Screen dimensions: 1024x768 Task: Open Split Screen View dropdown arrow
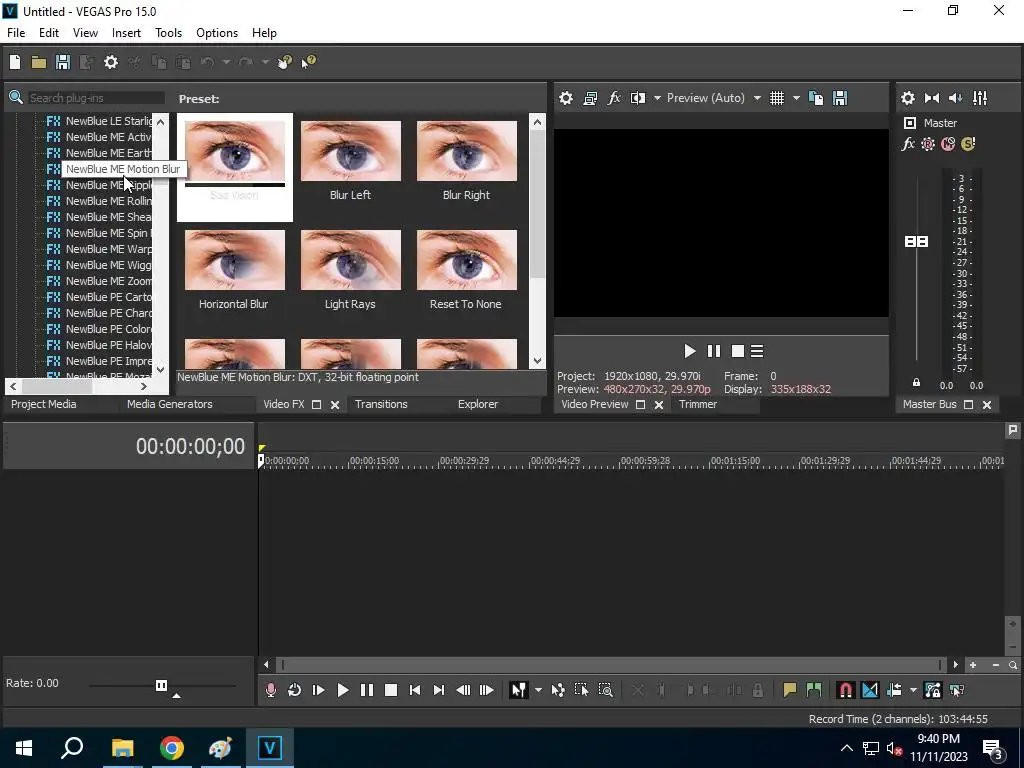[657, 98]
